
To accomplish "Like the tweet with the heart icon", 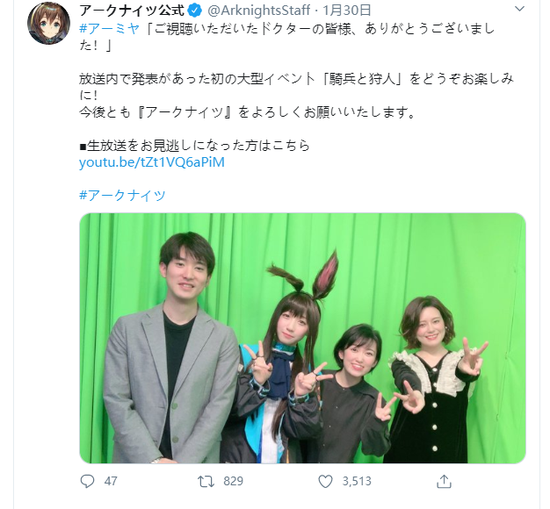I will coord(325,481).
